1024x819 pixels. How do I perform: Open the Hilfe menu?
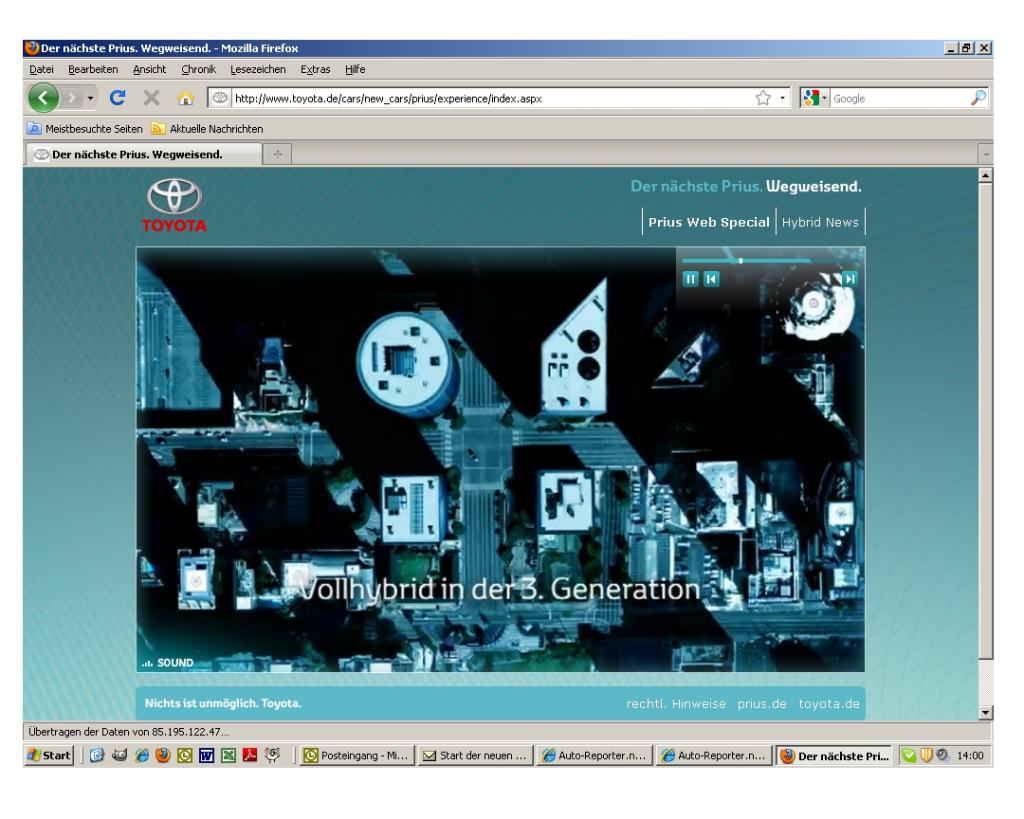[x=355, y=69]
